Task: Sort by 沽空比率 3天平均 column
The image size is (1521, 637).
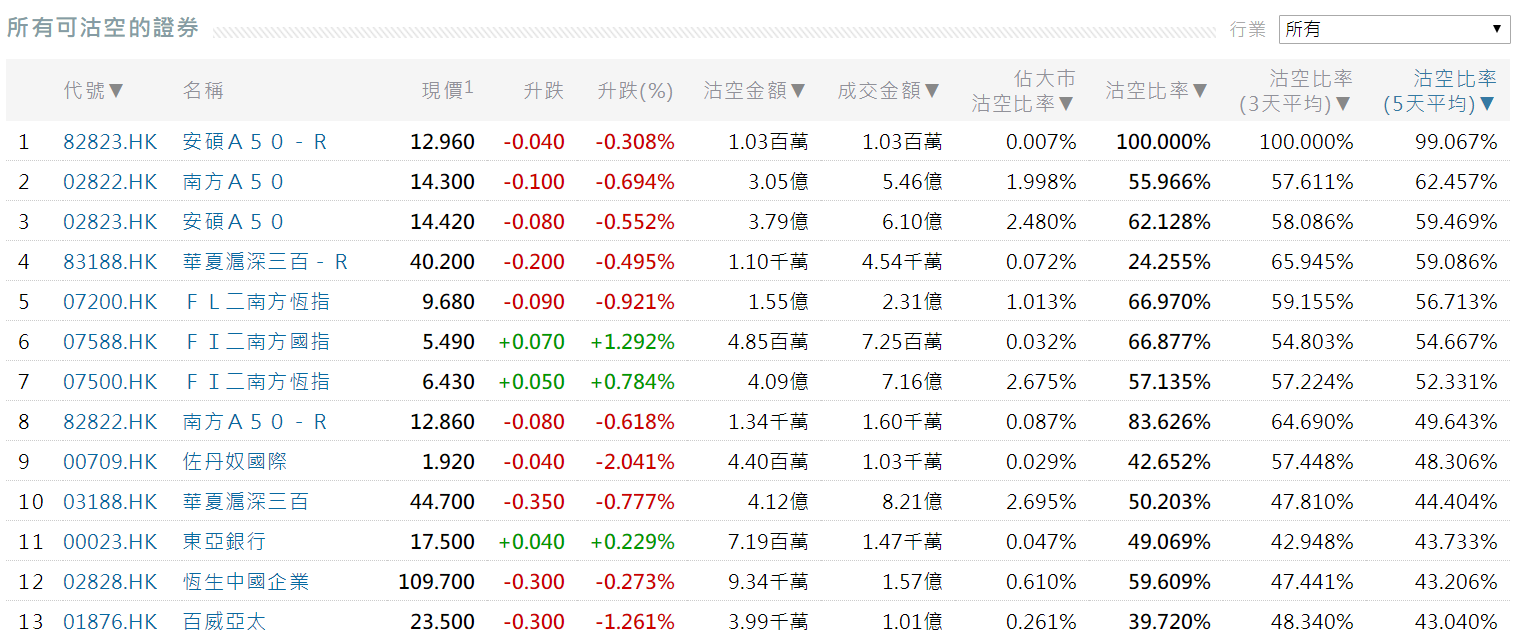Action: point(1295,91)
